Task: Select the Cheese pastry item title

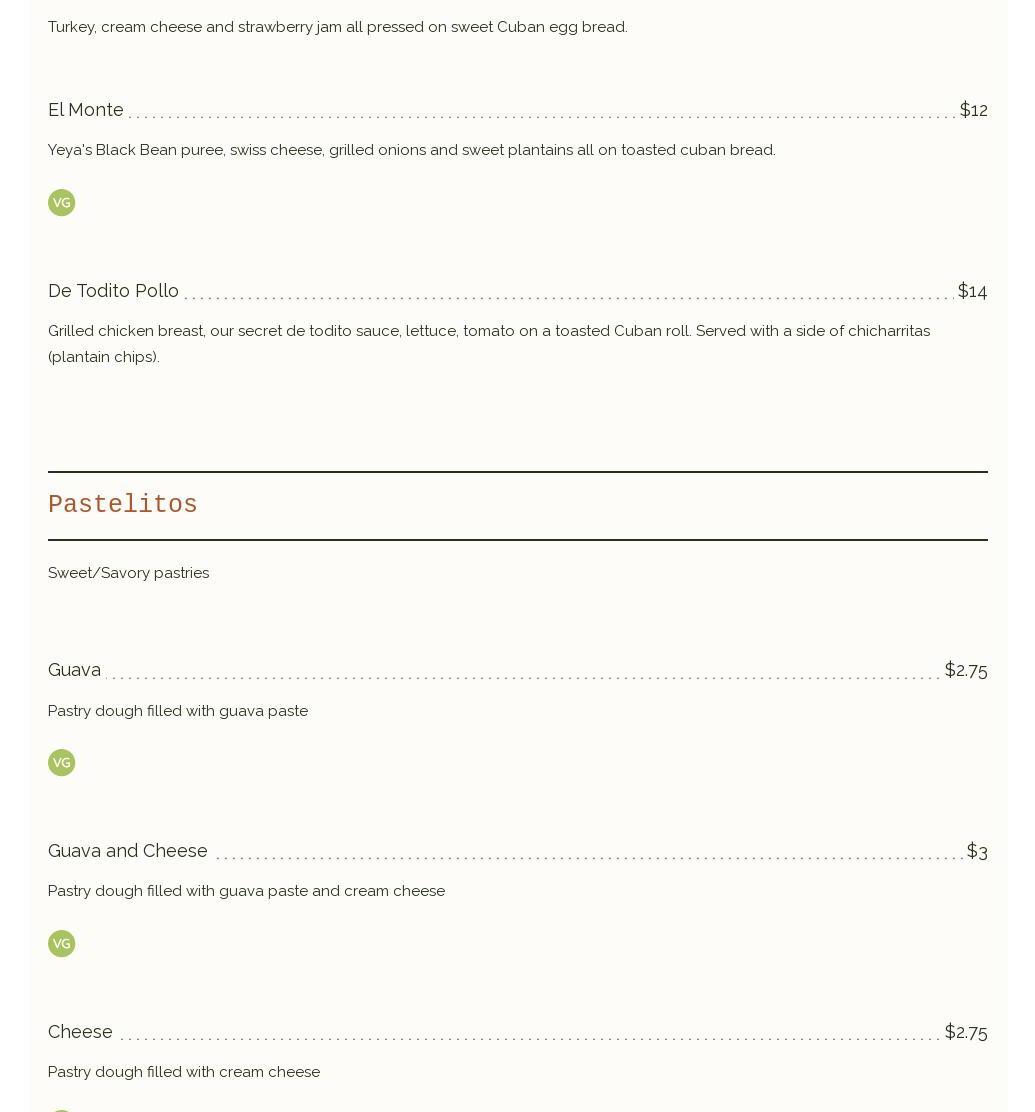Action: pos(80,1032)
